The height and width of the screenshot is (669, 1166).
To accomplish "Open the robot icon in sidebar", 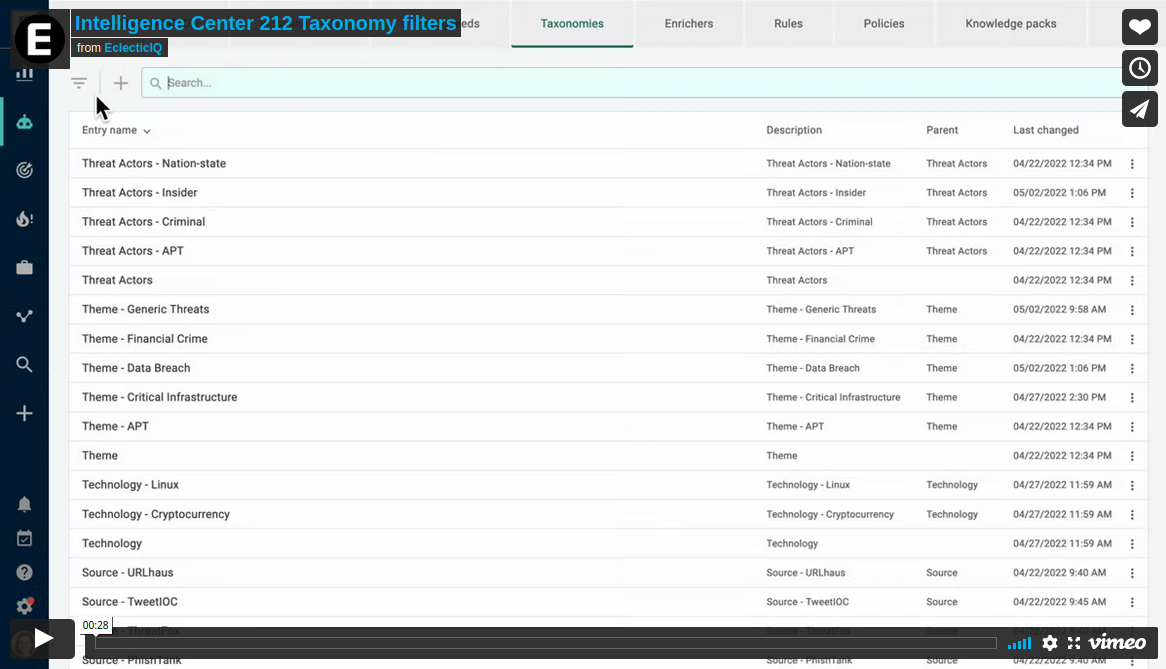I will pyautogui.click(x=24, y=122).
